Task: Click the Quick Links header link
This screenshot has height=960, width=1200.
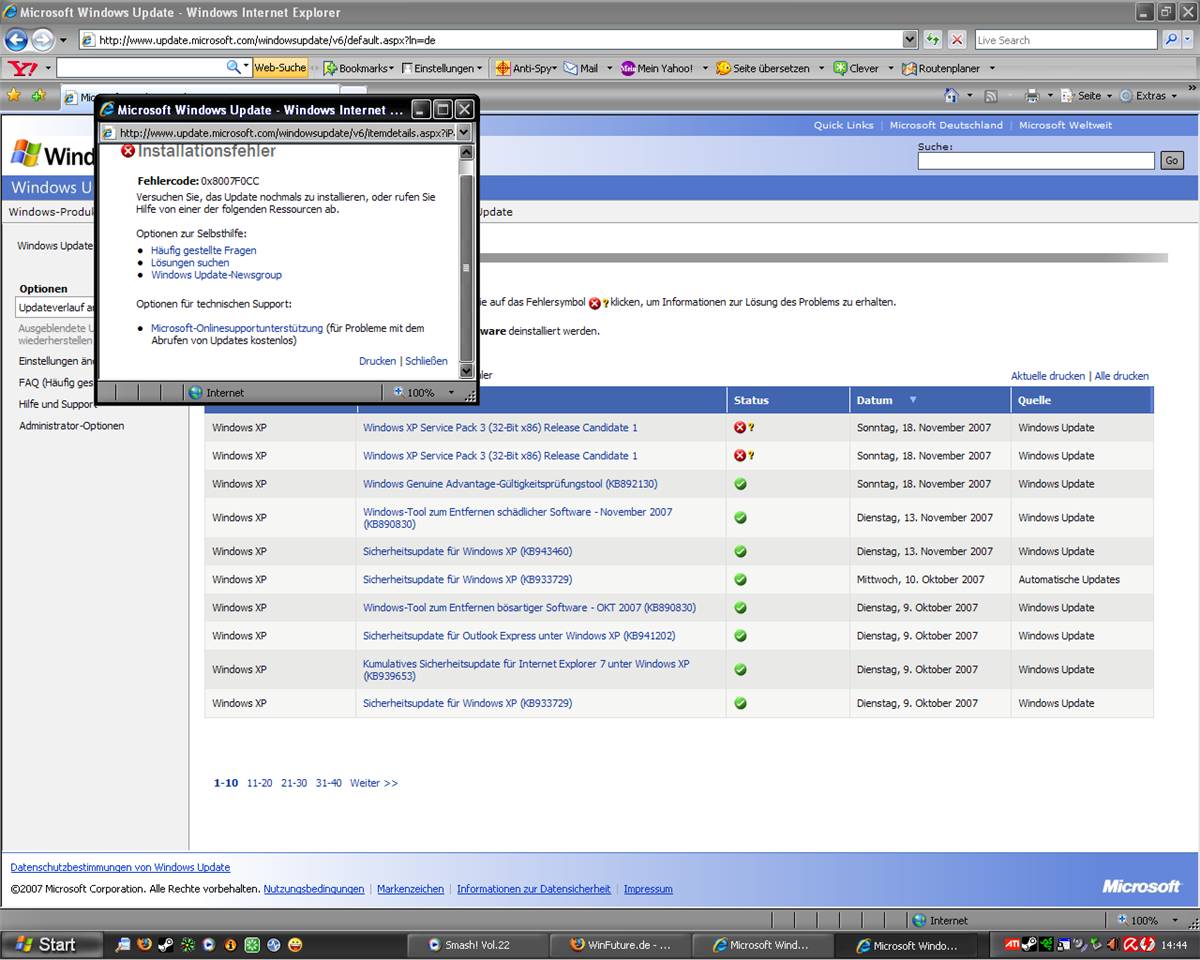Action: pos(843,125)
